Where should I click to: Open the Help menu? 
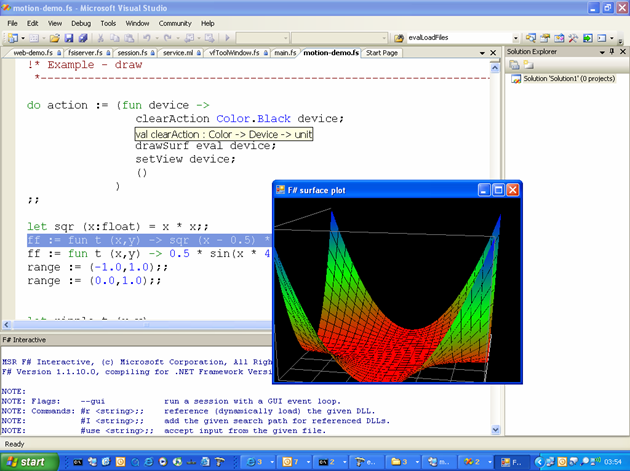[x=208, y=23]
